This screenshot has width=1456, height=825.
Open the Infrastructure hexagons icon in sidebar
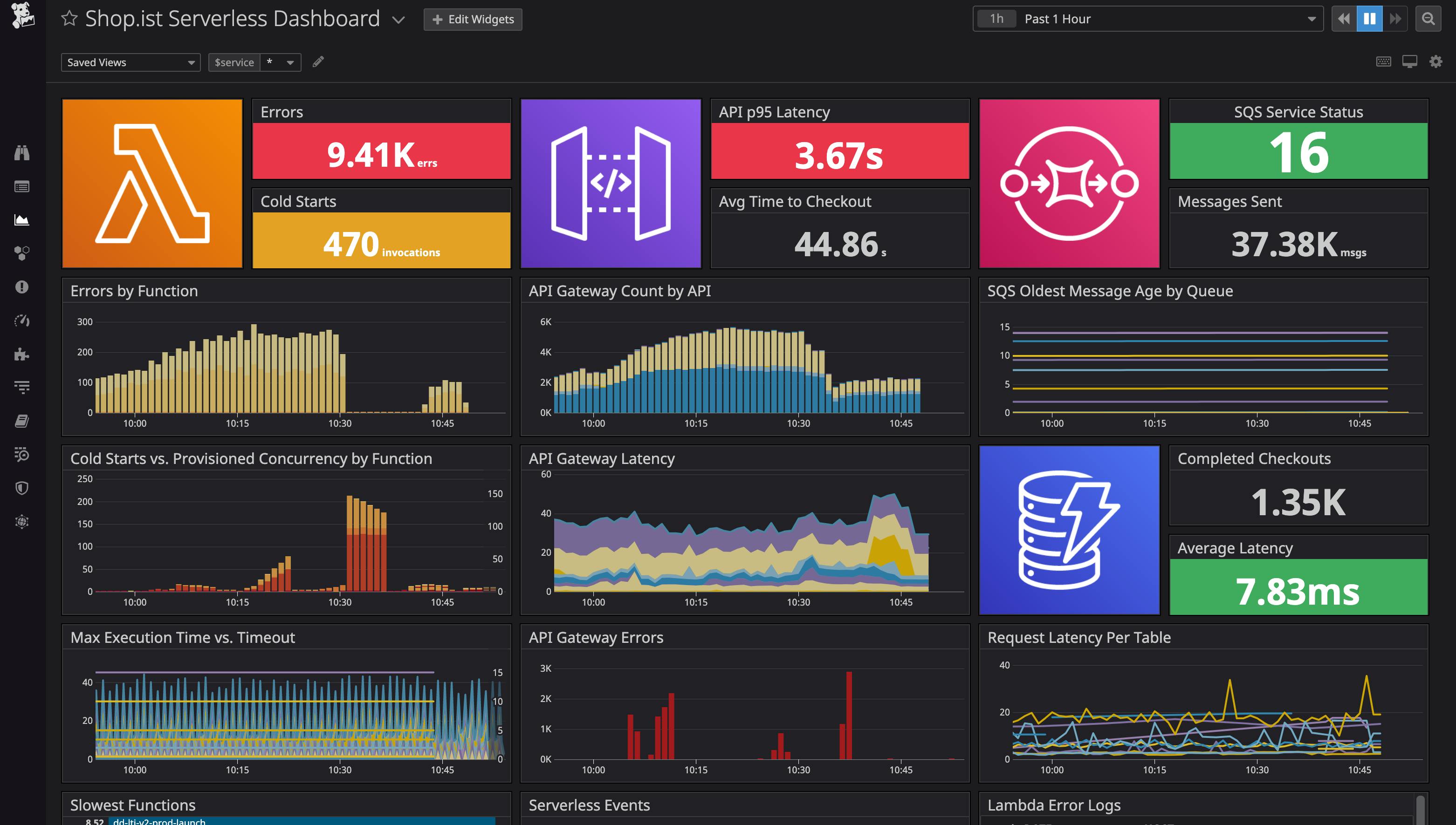pyautogui.click(x=21, y=253)
